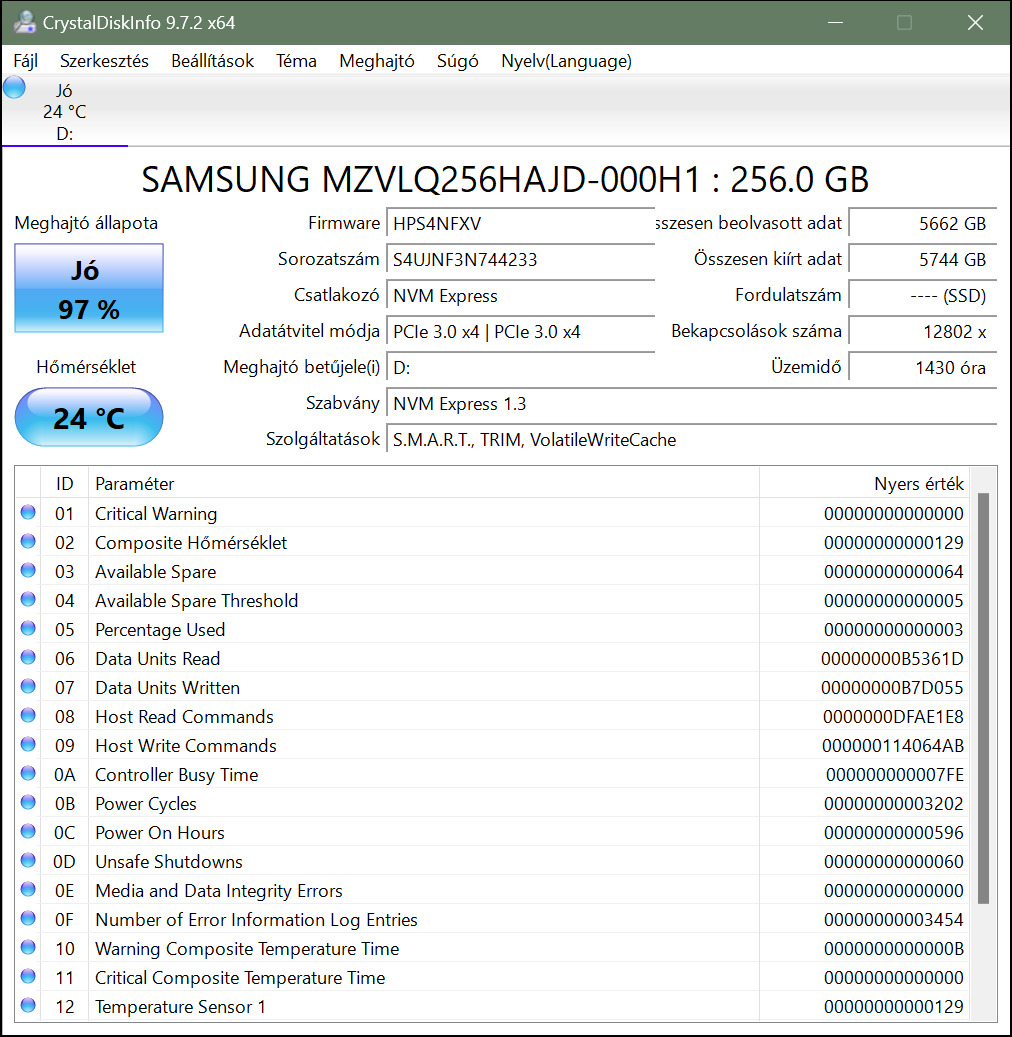The width and height of the screenshot is (1012, 1037).
Task: Select the Critical Warning parameter text
Action: pos(156,514)
